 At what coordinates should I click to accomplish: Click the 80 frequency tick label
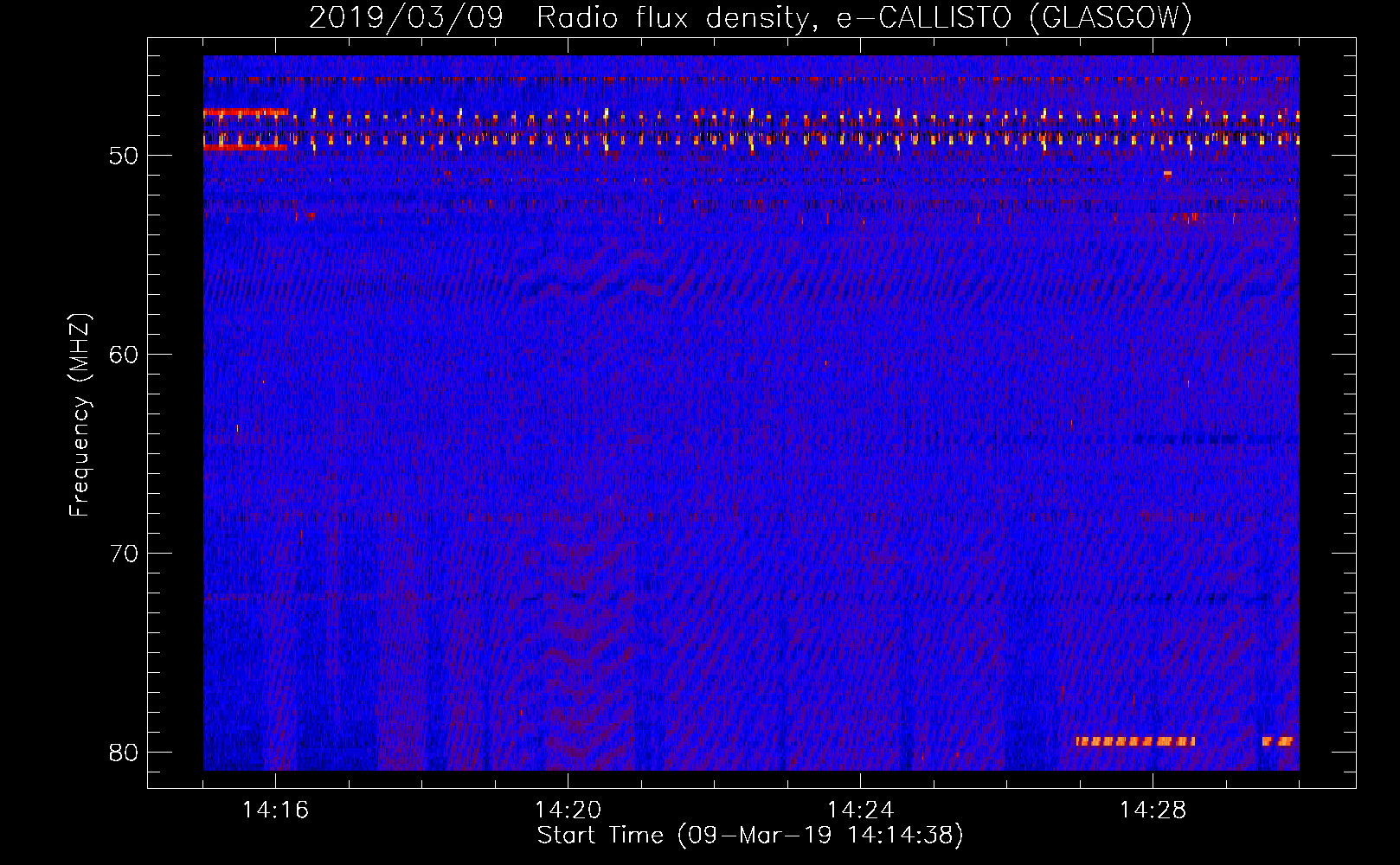124,753
